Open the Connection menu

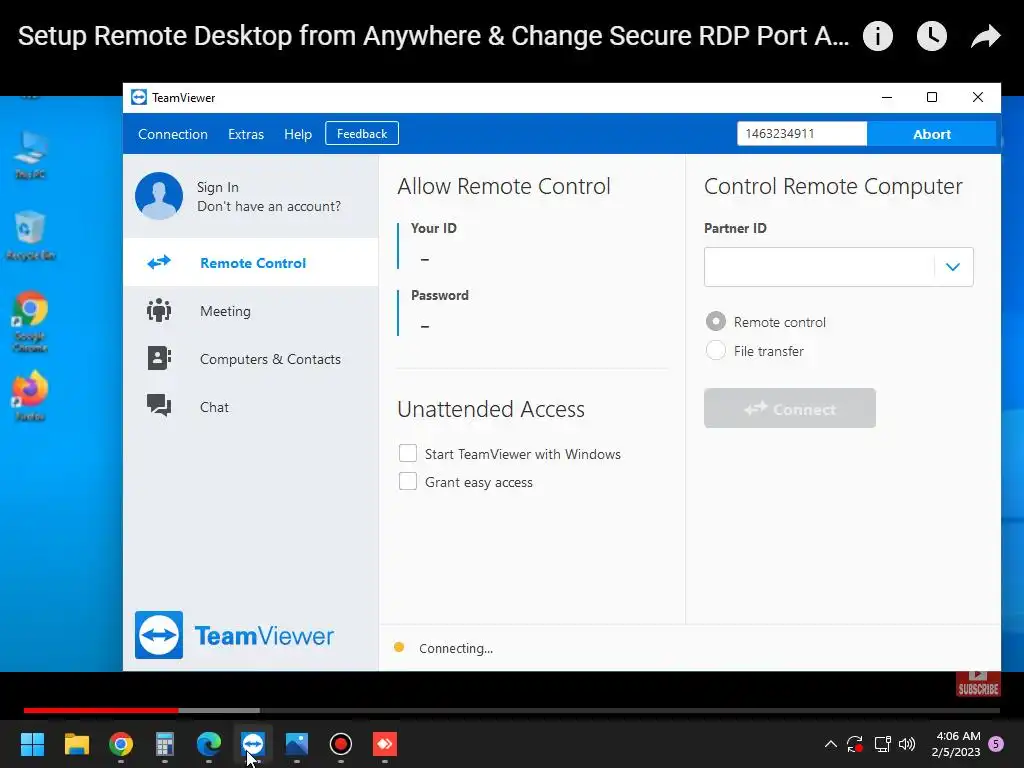coord(173,134)
